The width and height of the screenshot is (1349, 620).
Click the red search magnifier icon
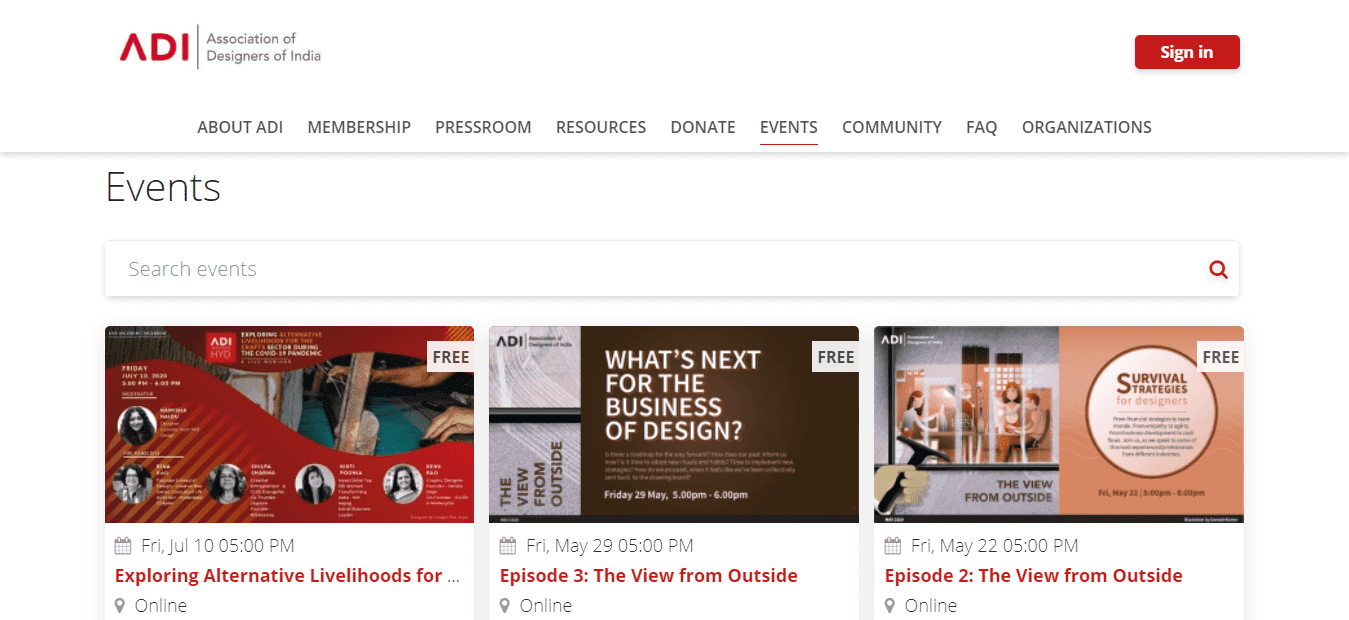point(1218,269)
